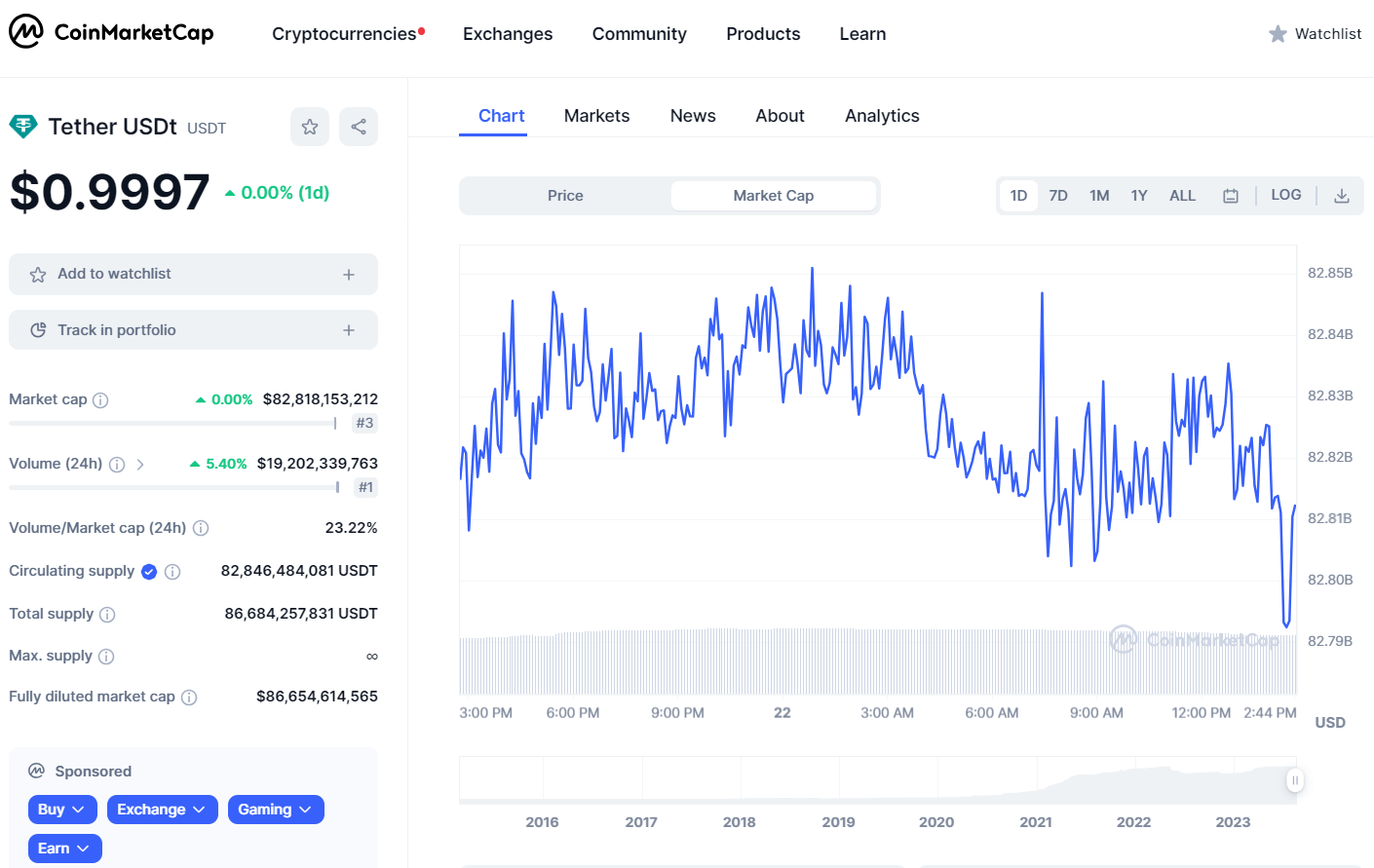1374x868 pixels.
Task: Click volume value $19,202,339,763
Action: (x=318, y=464)
